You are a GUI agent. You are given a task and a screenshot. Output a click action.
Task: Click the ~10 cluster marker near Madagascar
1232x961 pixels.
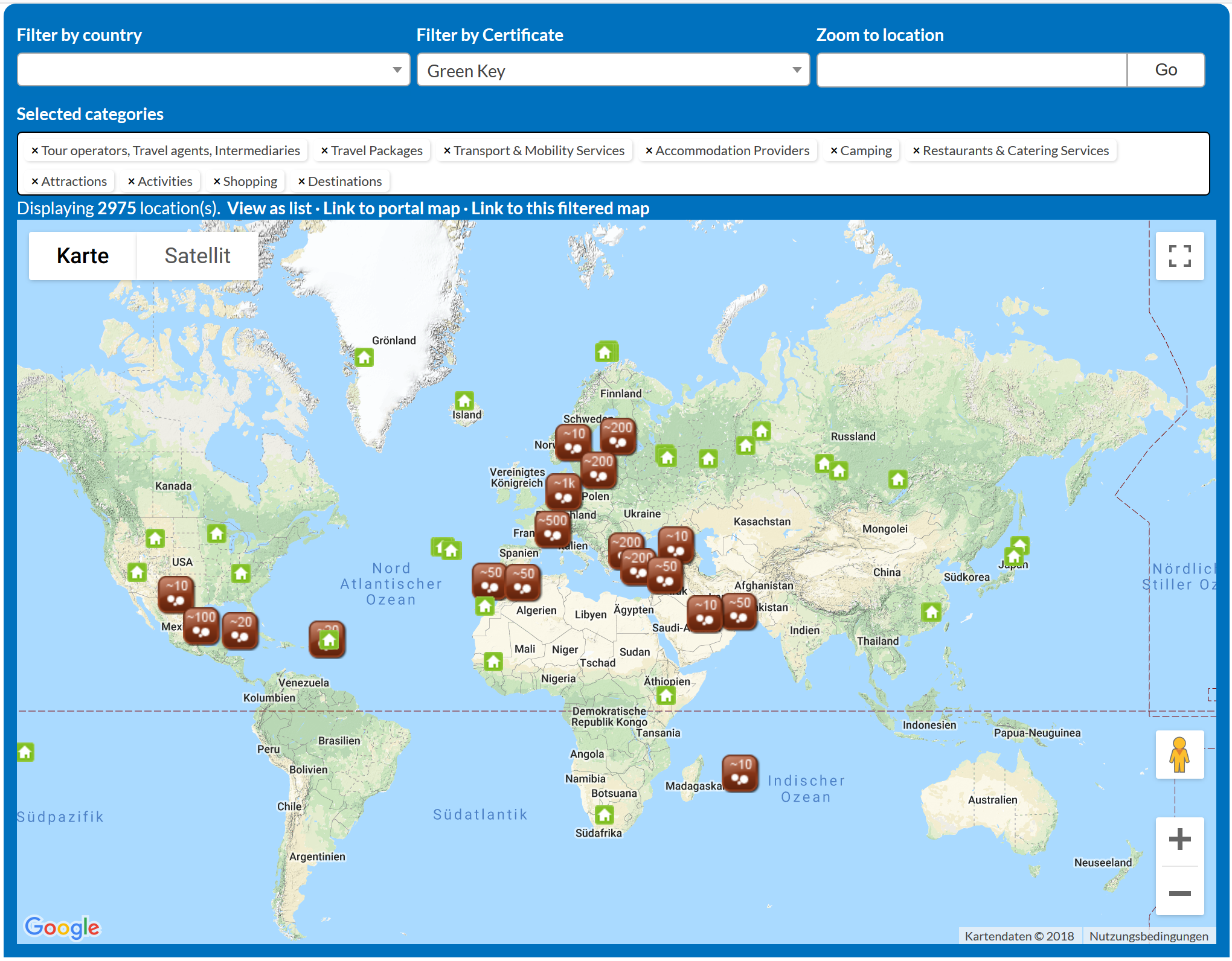tap(740, 772)
